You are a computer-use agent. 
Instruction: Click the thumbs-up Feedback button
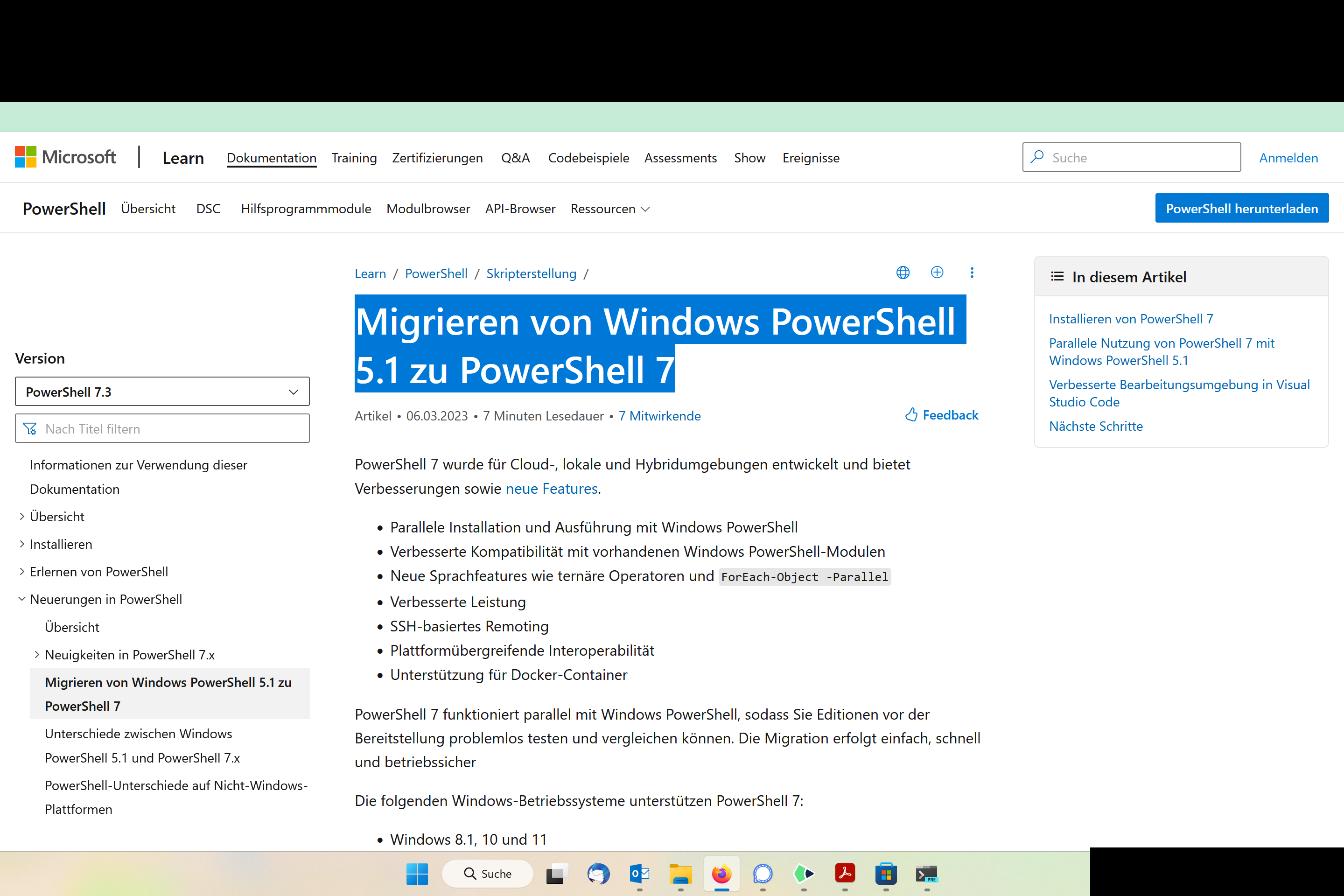[942, 415]
